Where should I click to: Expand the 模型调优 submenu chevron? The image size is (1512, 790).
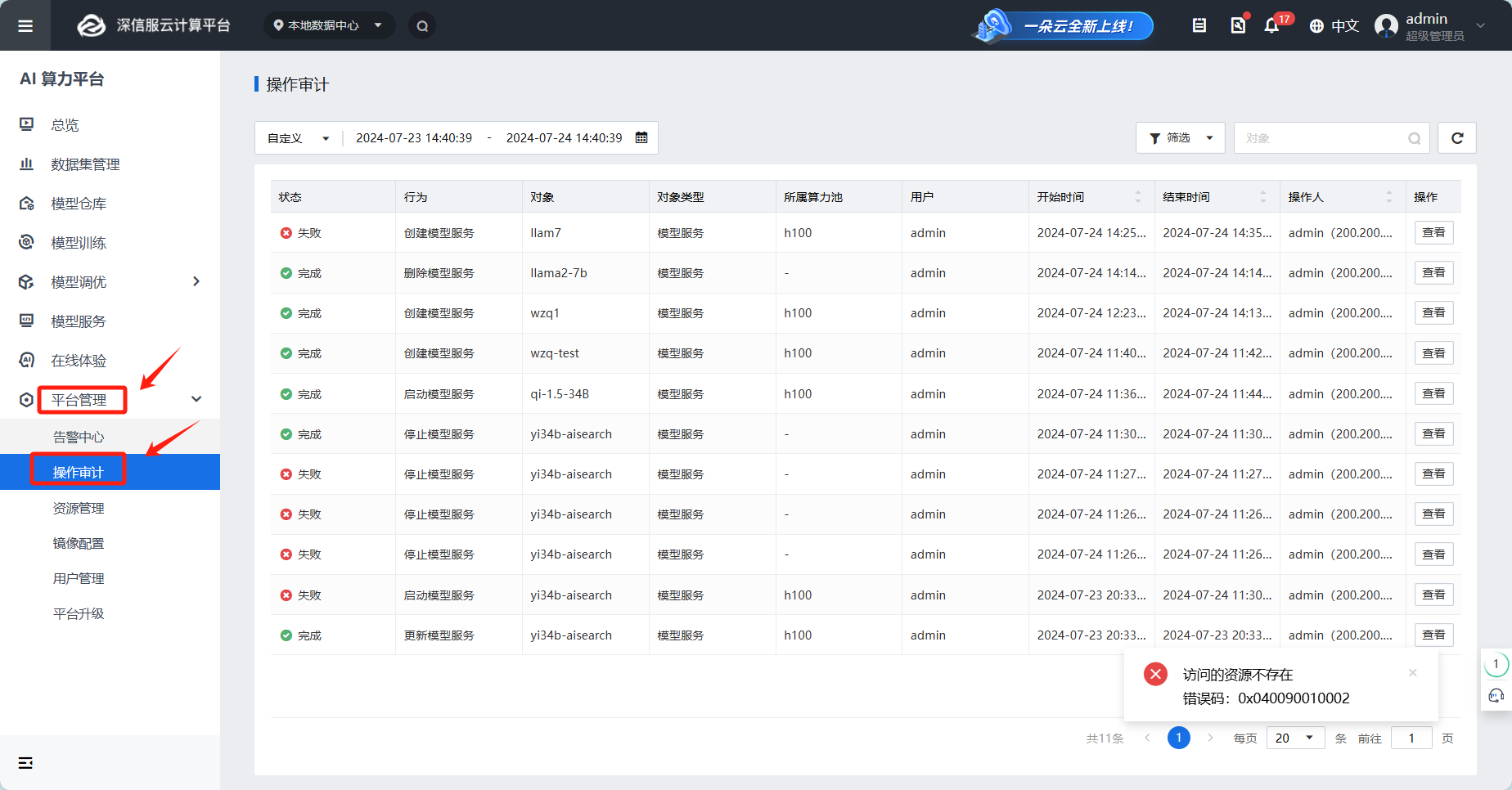196,281
